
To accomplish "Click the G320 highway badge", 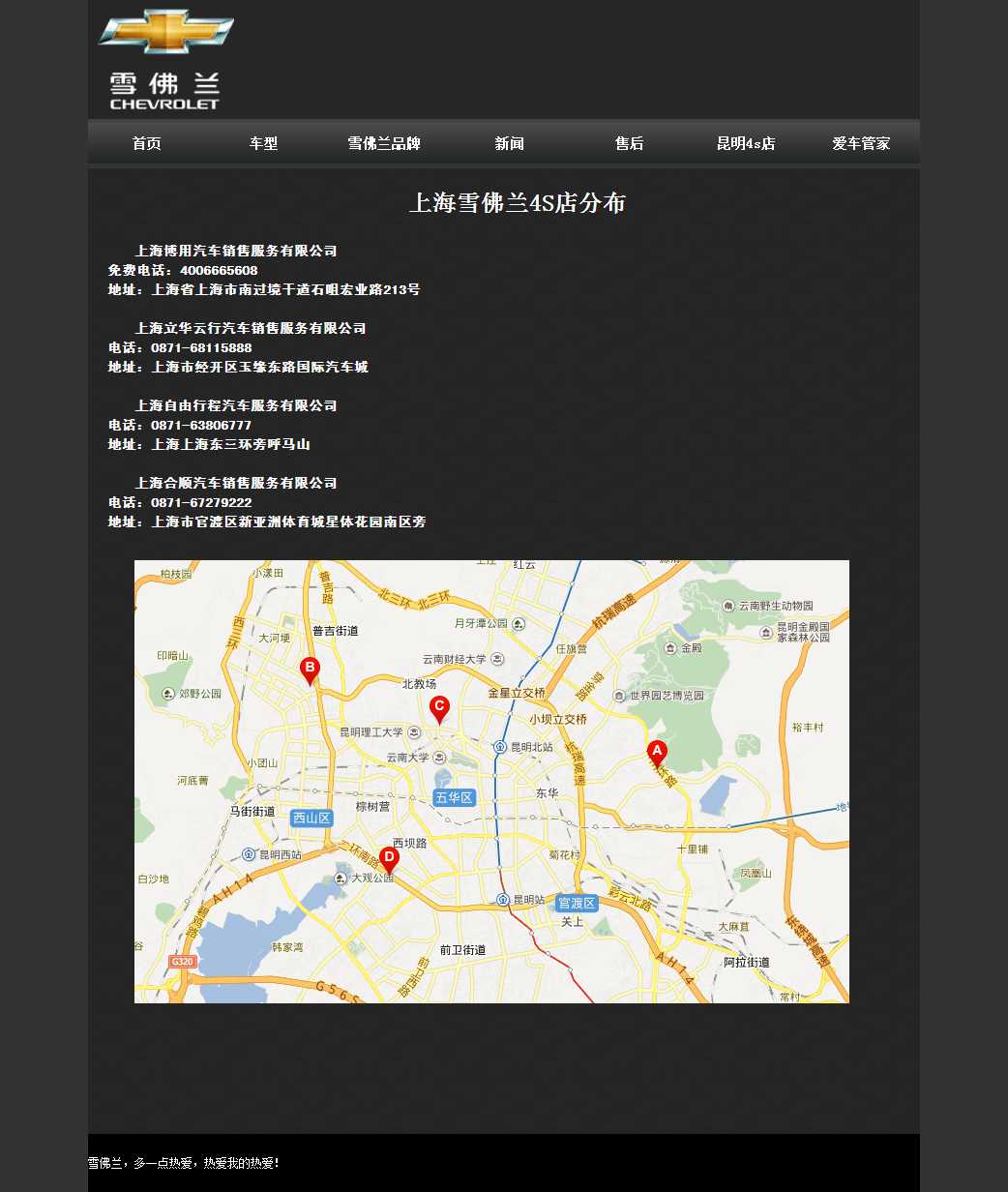I will (x=182, y=961).
